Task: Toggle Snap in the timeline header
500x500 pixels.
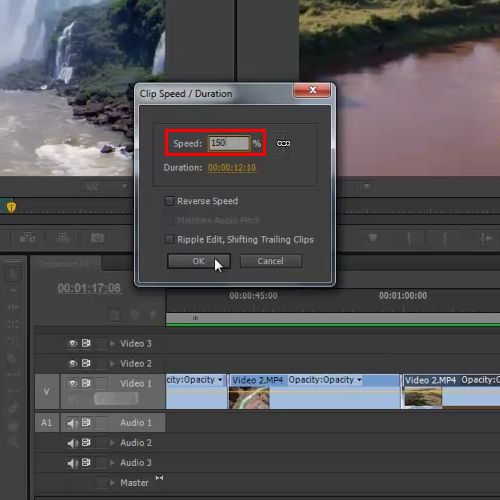Action: pos(115,315)
